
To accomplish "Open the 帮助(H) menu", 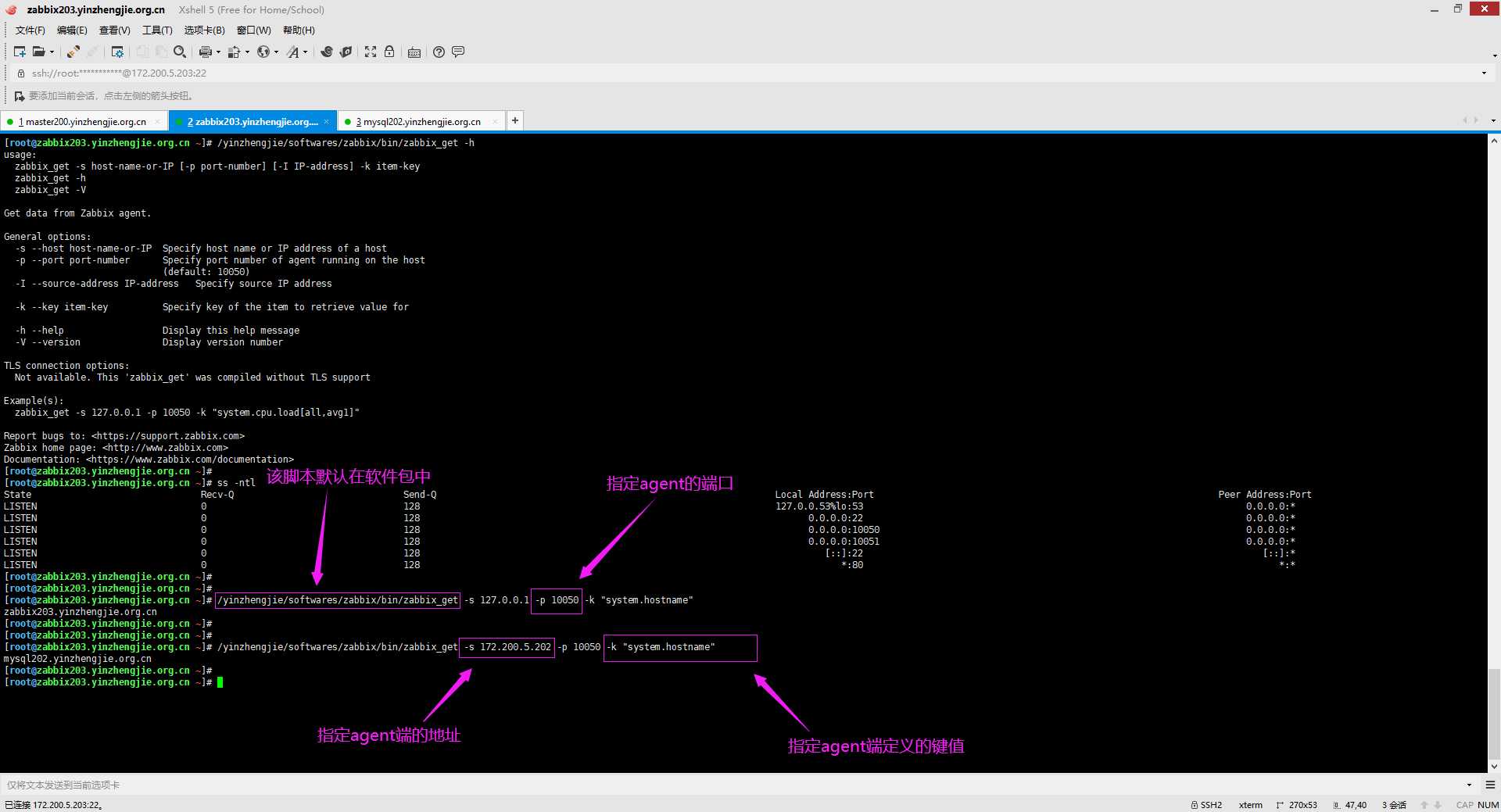I will tap(299, 30).
